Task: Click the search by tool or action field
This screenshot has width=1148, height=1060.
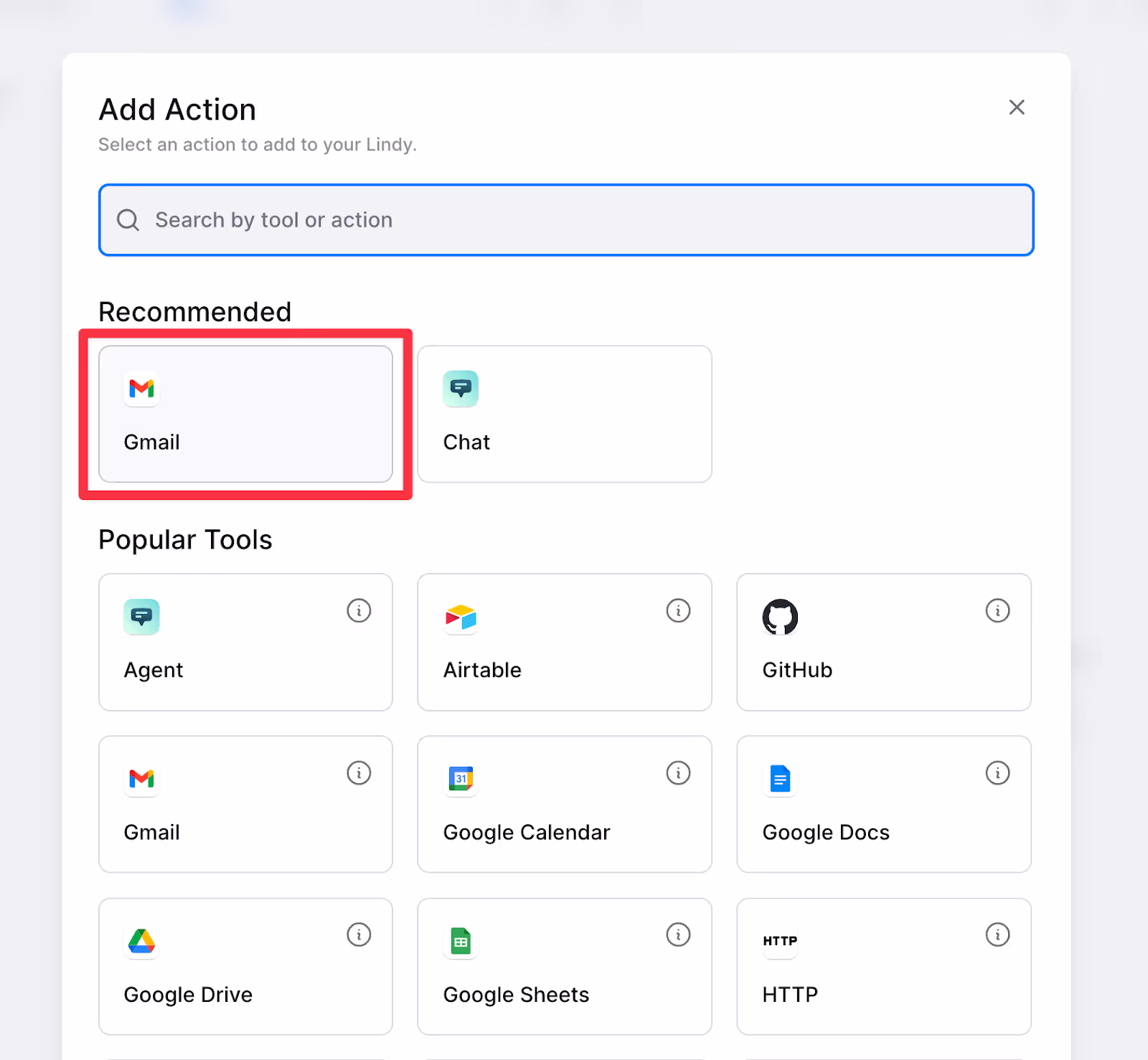Action: (566, 220)
